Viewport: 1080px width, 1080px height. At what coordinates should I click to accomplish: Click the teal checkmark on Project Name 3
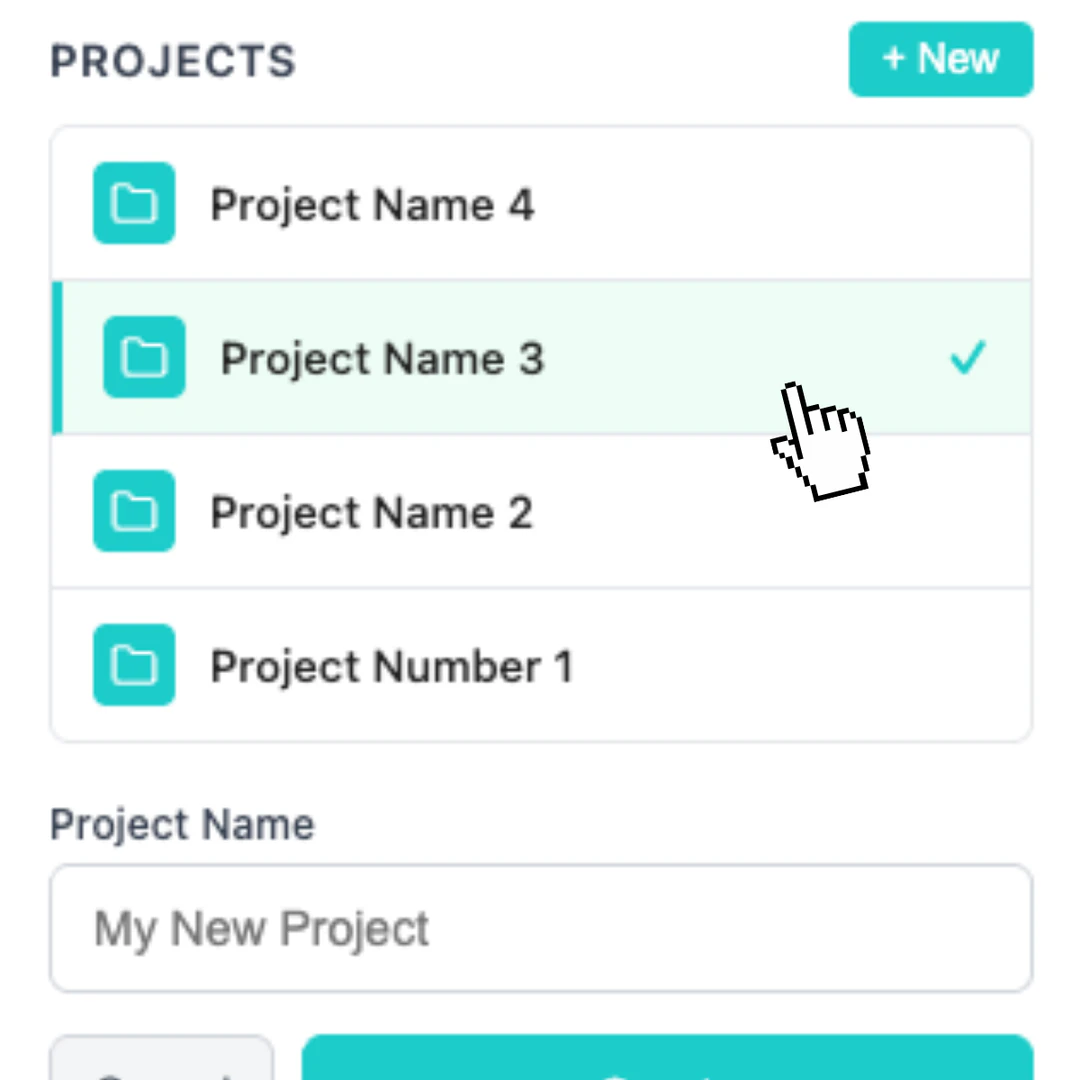click(966, 357)
